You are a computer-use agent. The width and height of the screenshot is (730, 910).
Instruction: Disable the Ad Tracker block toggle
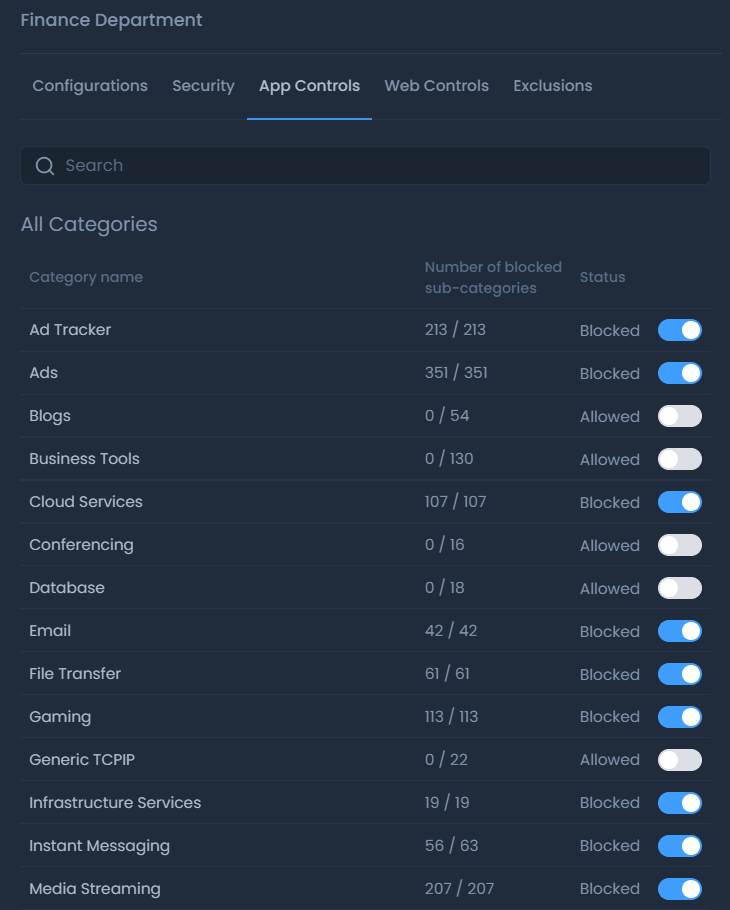point(679,330)
